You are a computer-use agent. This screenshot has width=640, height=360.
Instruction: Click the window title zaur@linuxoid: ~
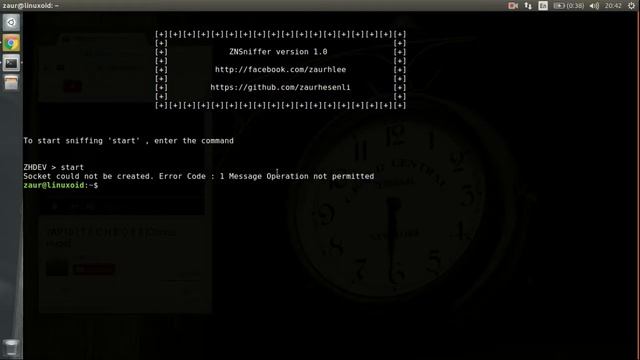point(31,6)
